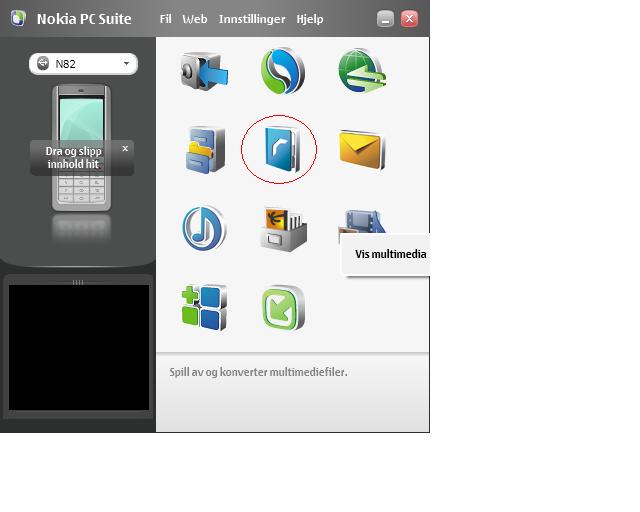Open the Innstillinger menu
This screenshot has width=640, height=512.
pos(252,19)
